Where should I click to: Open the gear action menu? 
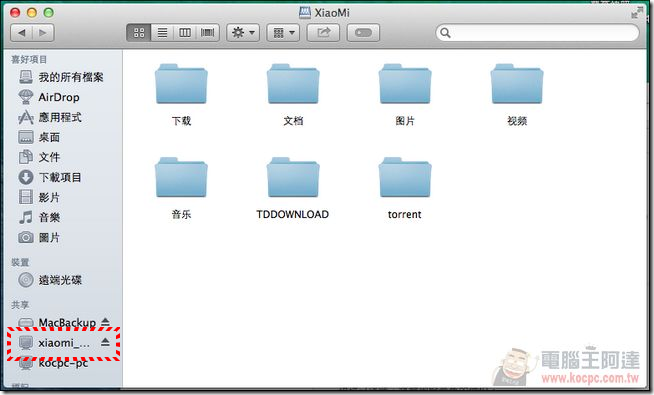[x=243, y=33]
